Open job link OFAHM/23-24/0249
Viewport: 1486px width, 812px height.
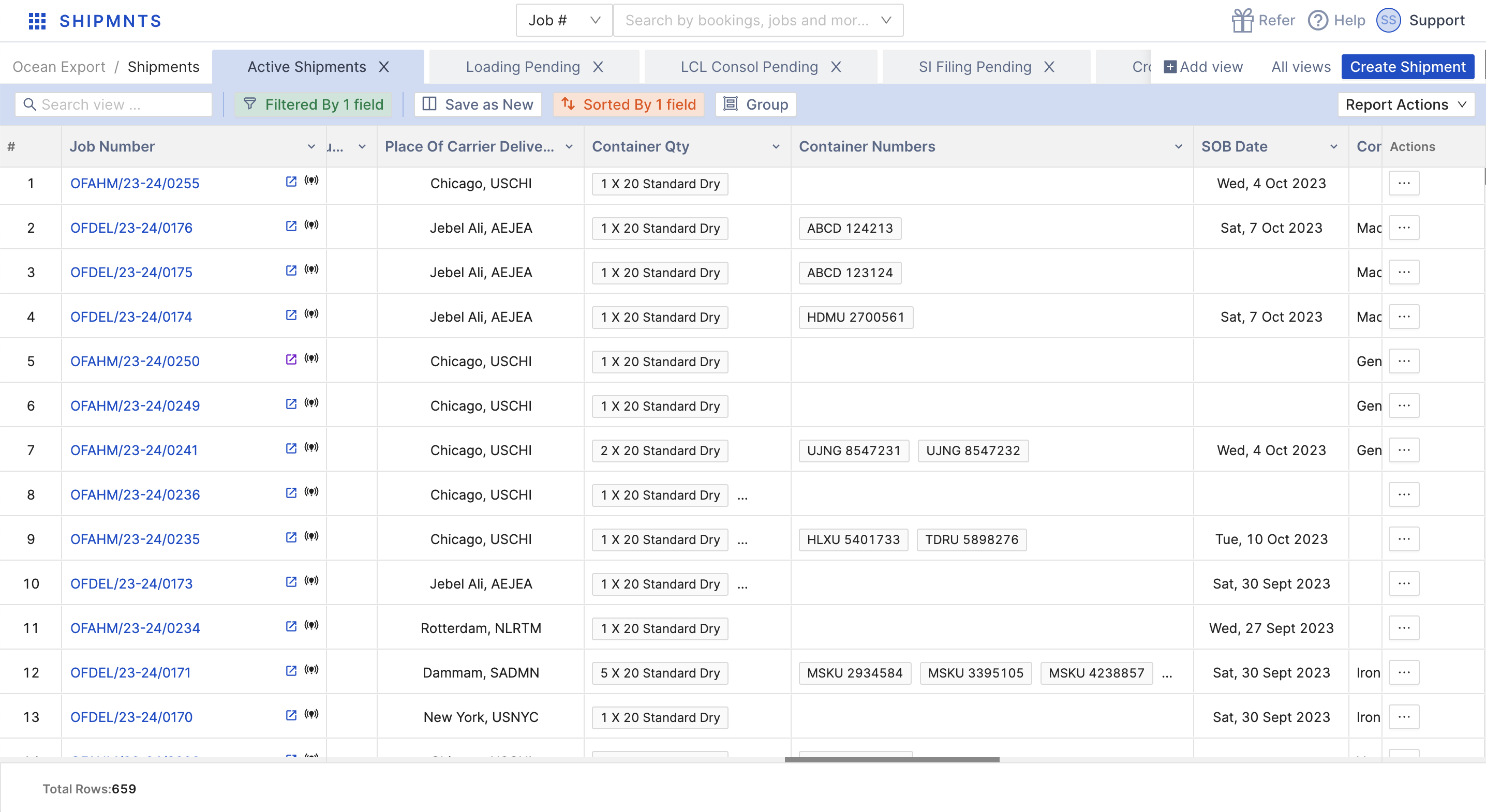[x=135, y=405]
